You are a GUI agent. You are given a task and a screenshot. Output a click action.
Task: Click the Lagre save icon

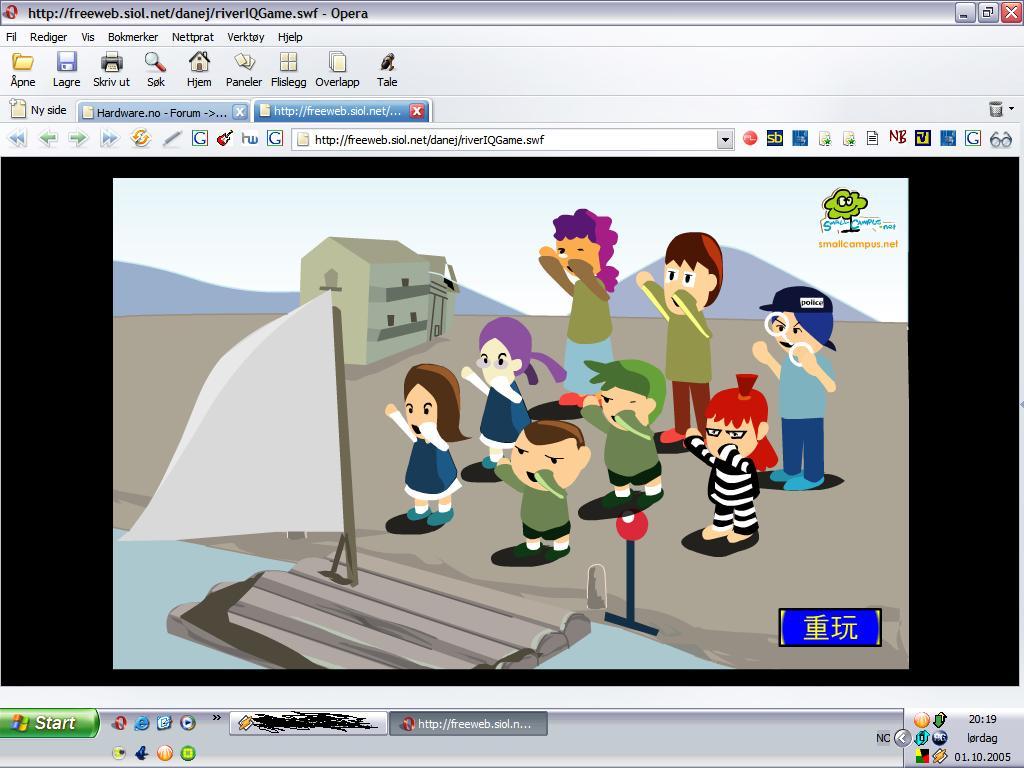[67, 63]
